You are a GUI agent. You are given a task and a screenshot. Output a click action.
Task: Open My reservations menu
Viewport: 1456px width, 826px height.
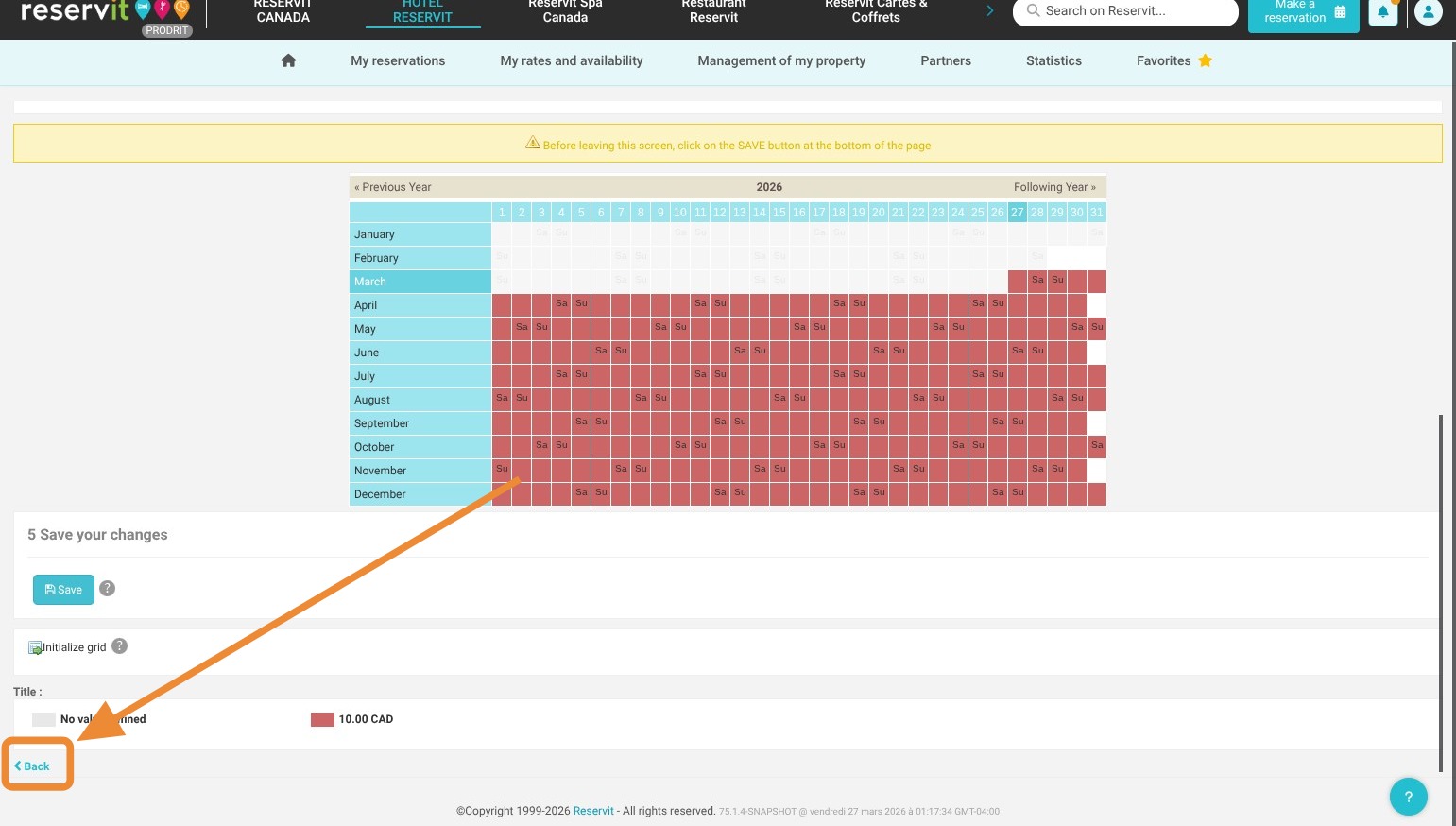click(398, 60)
